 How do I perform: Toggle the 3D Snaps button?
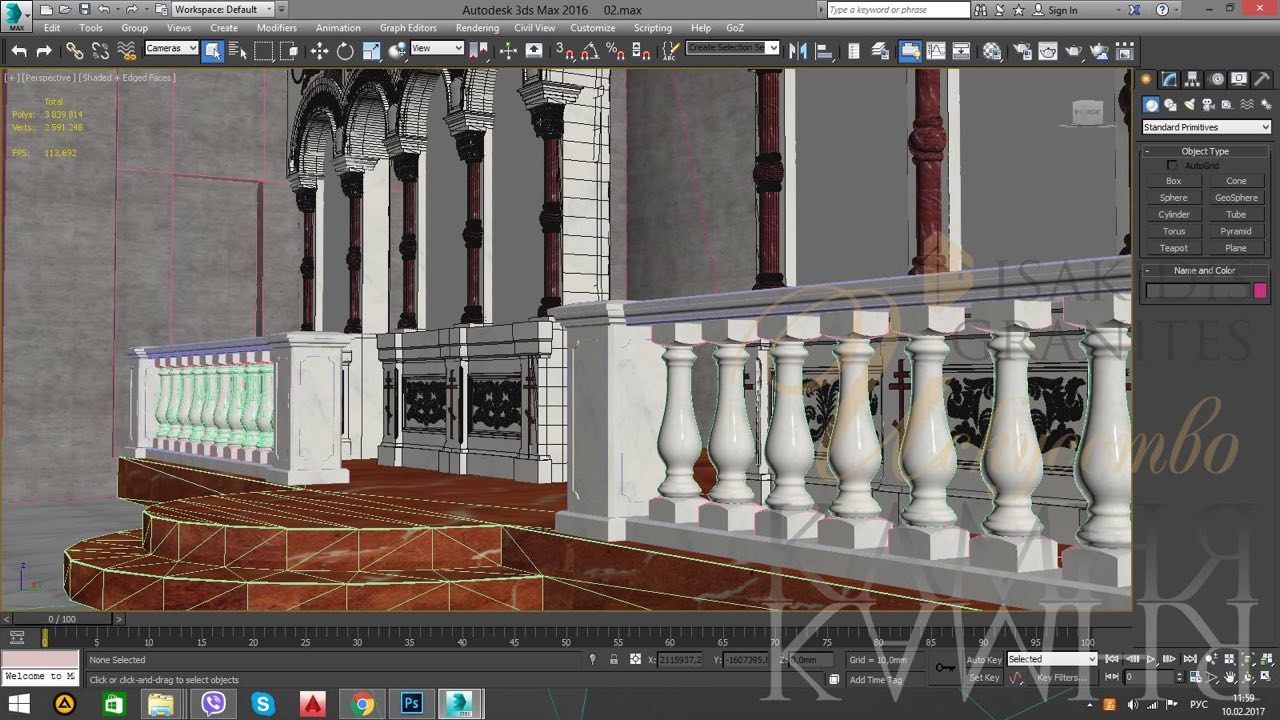(565, 51)
